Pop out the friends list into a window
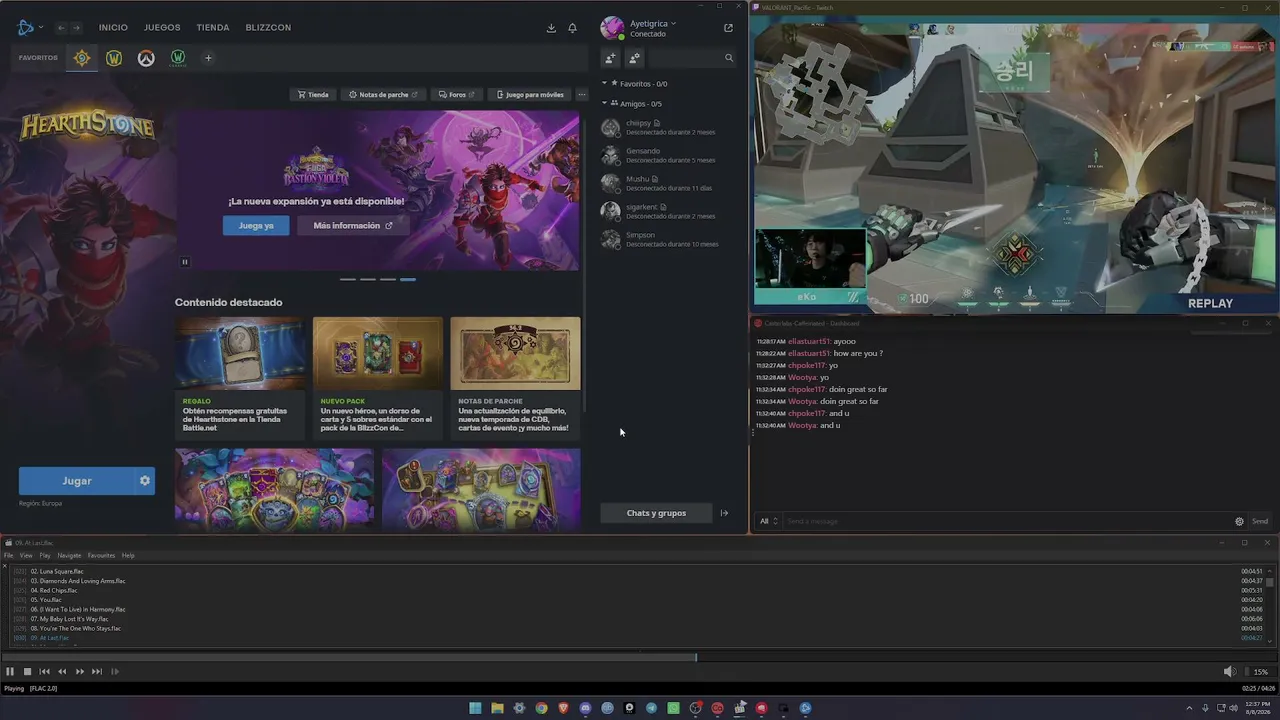Screen dimensions: 1280x720 [728, 28]
